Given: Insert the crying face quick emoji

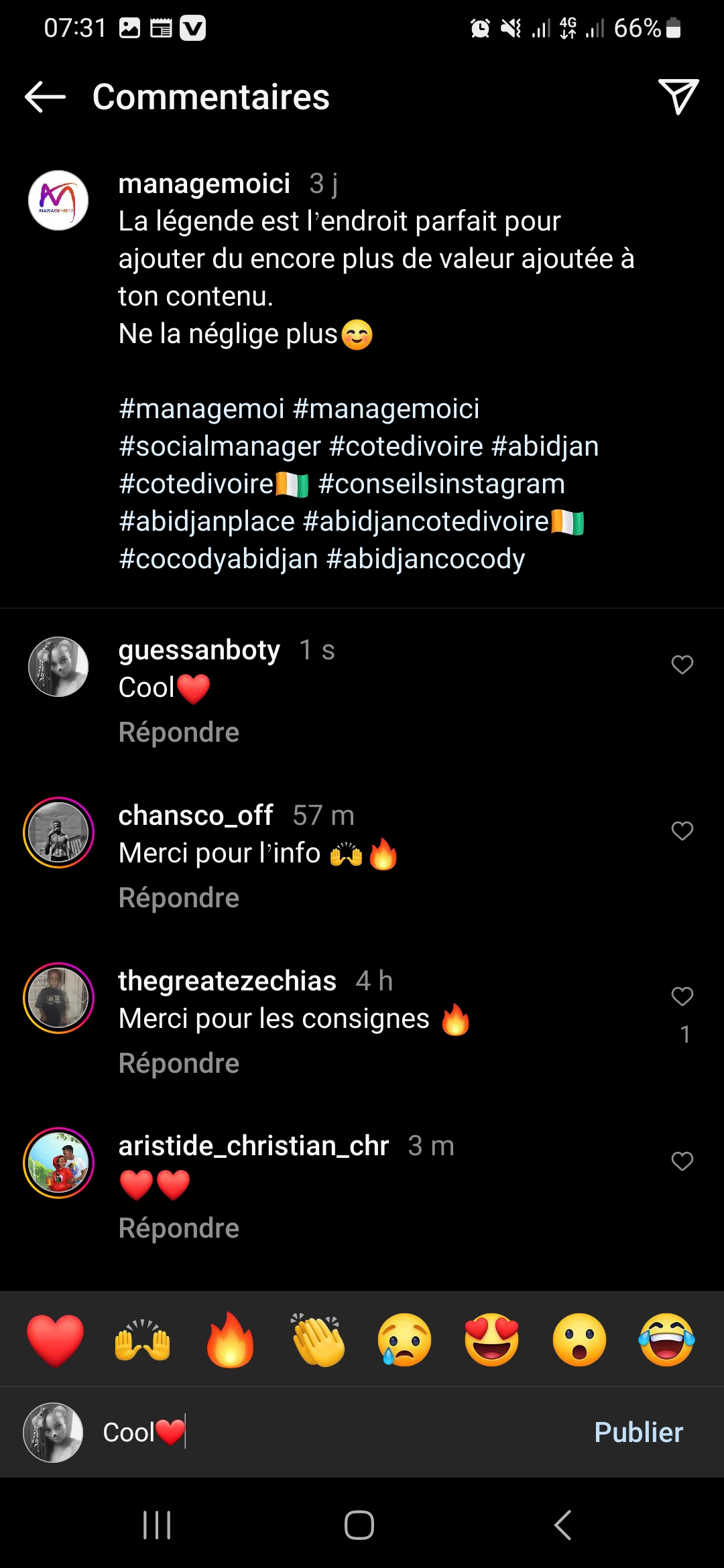Looking at the screenshot, I should (405, 1340).
